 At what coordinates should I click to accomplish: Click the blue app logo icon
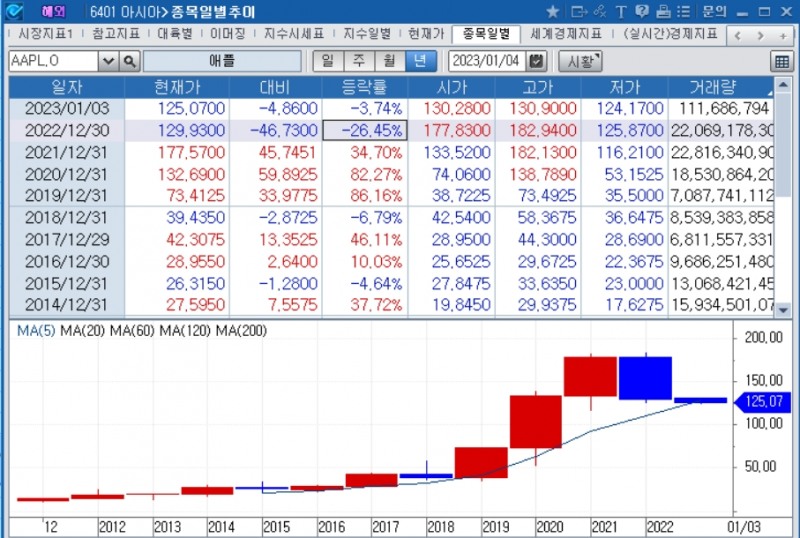click(14, 11)
